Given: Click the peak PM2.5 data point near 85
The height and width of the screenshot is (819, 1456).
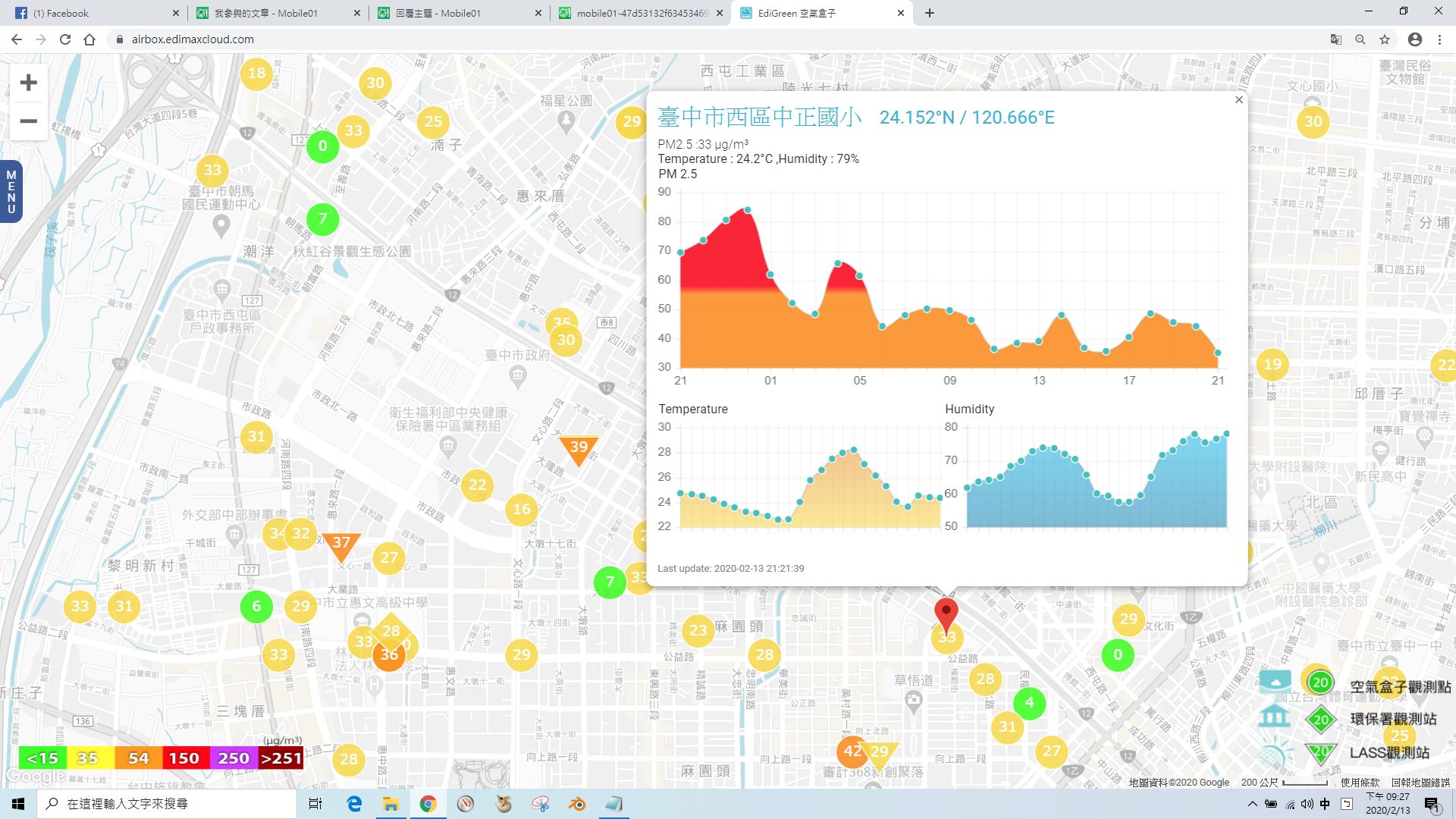Looking at the screenshot, I should (x=748, y=210).
